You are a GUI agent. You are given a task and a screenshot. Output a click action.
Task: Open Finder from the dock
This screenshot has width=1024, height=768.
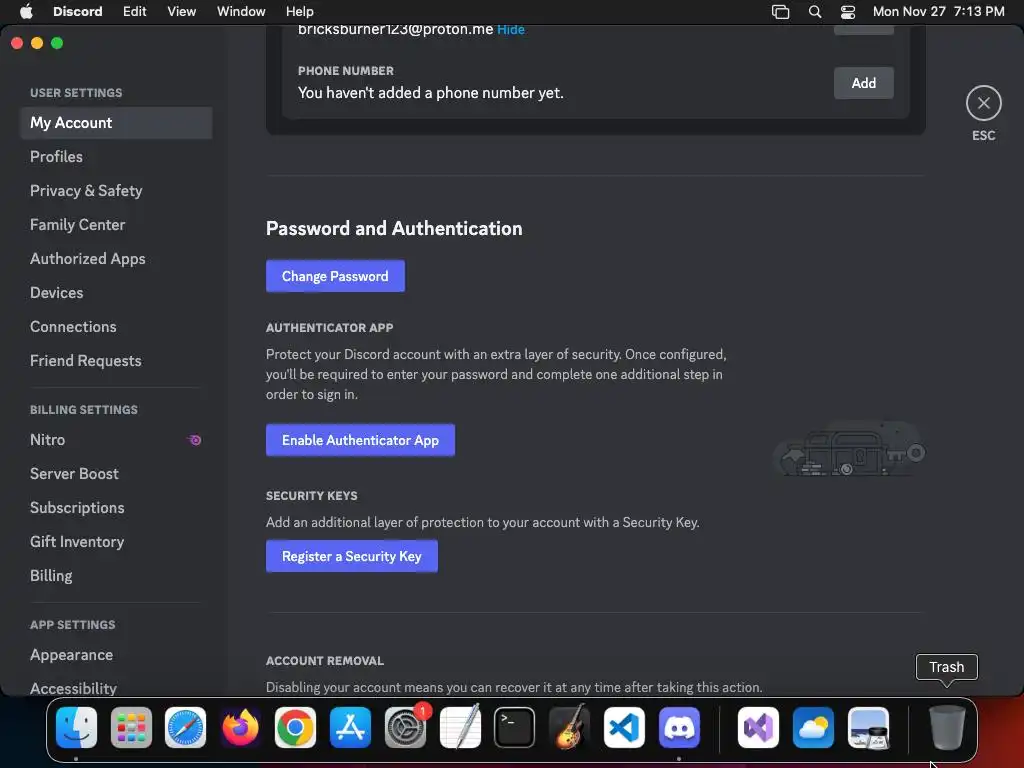point(76,728)
